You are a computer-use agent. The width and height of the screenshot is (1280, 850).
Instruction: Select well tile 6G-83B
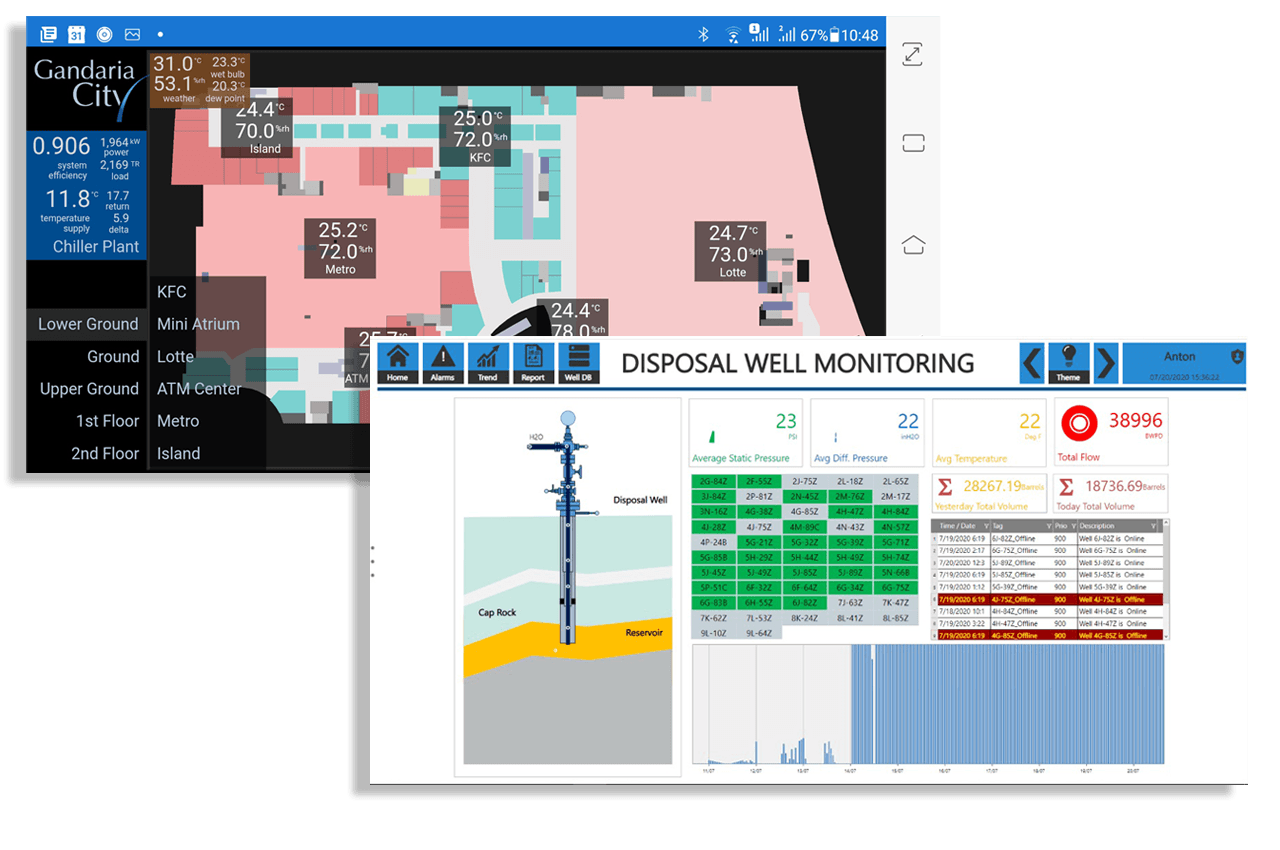coord(713,603)
